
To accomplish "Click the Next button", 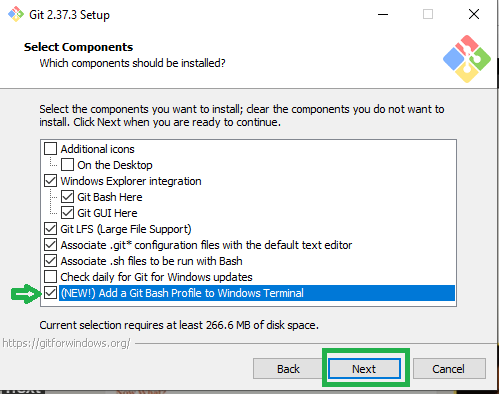I will click(x=364, y=369).
